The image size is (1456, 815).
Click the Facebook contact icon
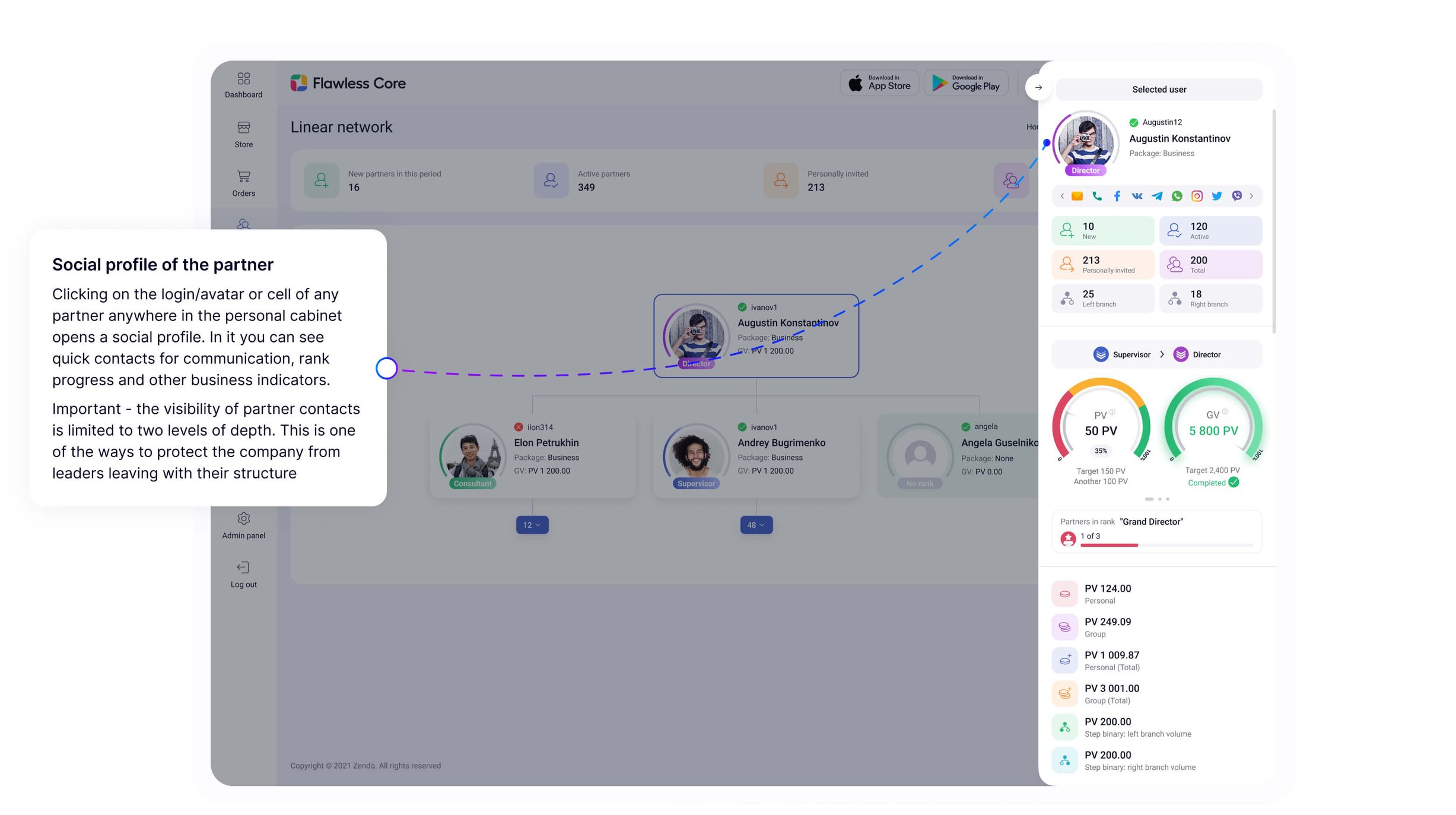tap(1117, 196)
